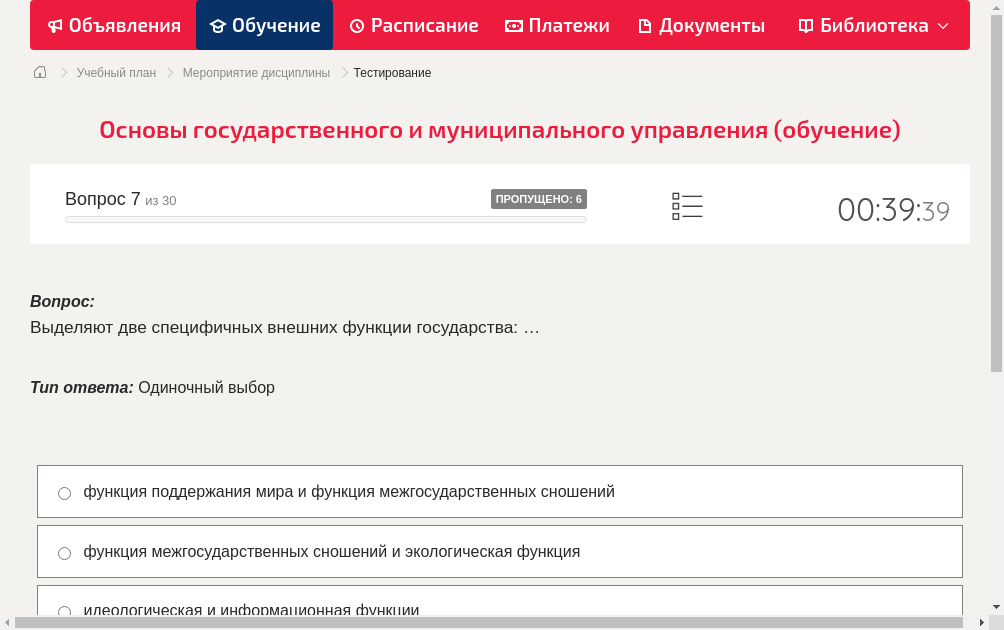Click the test progress bar under Вопрос 7
This screenshot has width=1004, height=630.
click(325, 219)
